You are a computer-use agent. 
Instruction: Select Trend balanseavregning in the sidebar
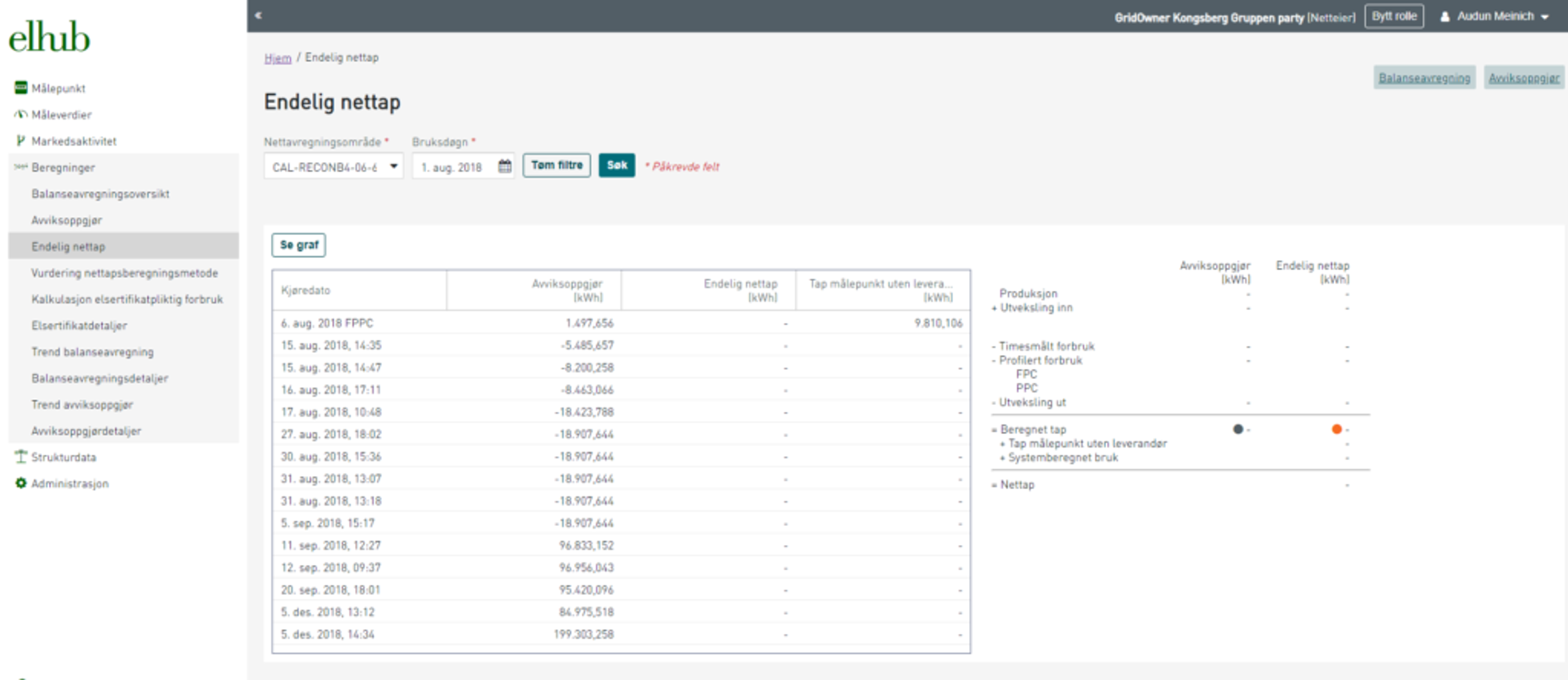(x=92, y=351)
